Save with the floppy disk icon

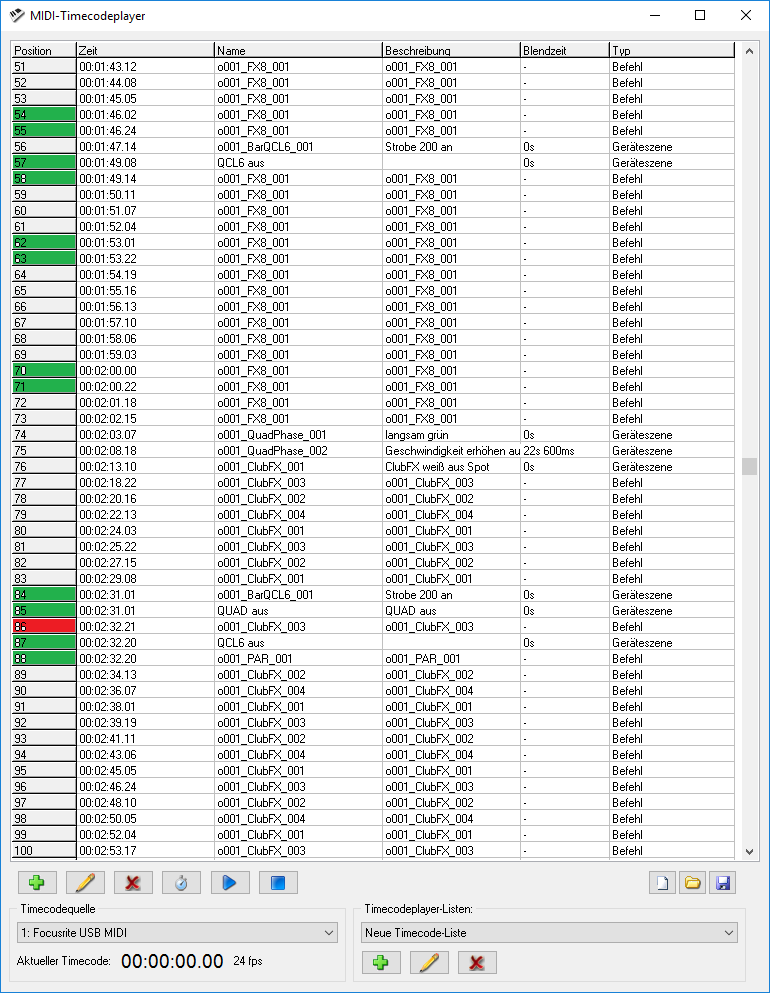pos(721,883)
